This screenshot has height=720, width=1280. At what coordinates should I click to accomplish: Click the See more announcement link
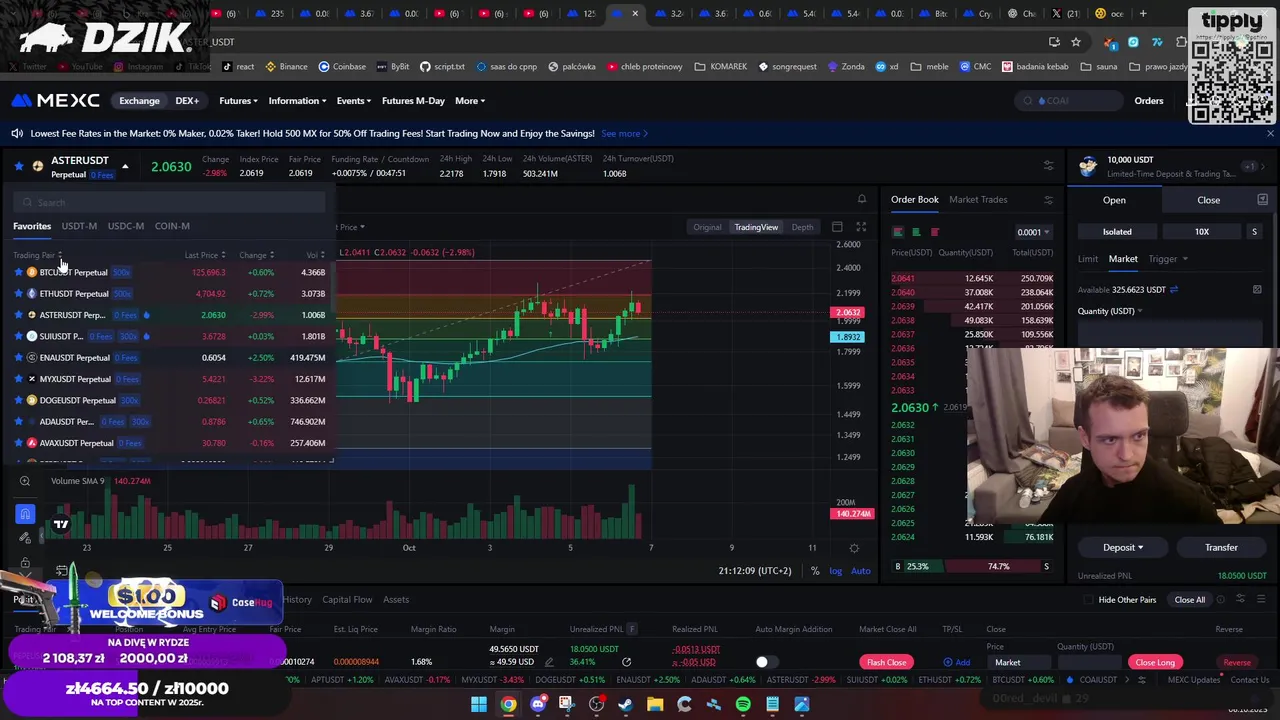tap(624, 133)
